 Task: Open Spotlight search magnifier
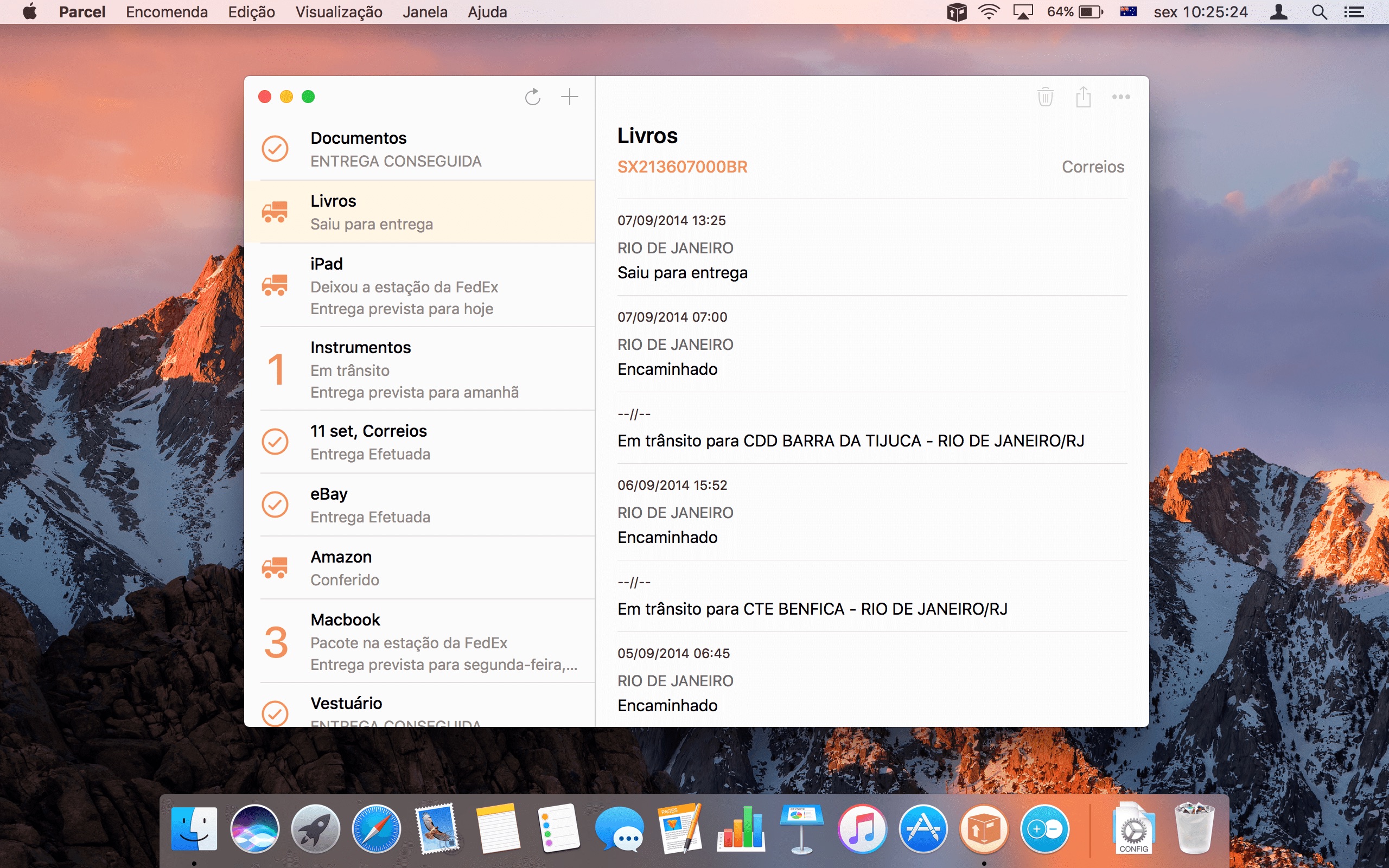point(1320,12)
